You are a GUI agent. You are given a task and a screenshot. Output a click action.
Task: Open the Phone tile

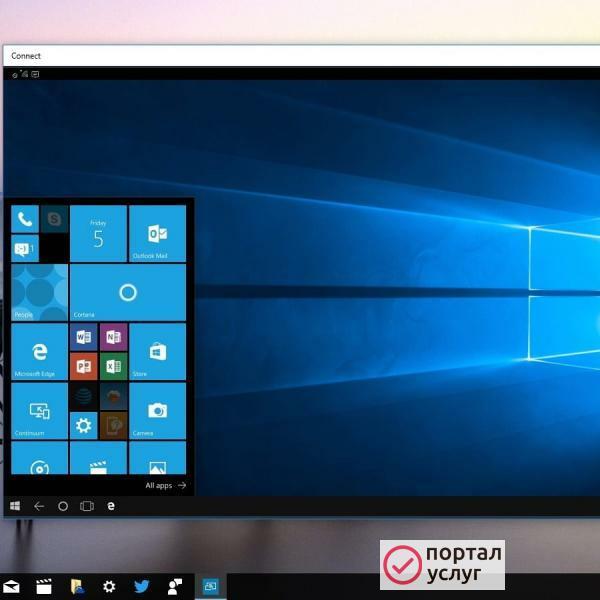click(25, 219)
